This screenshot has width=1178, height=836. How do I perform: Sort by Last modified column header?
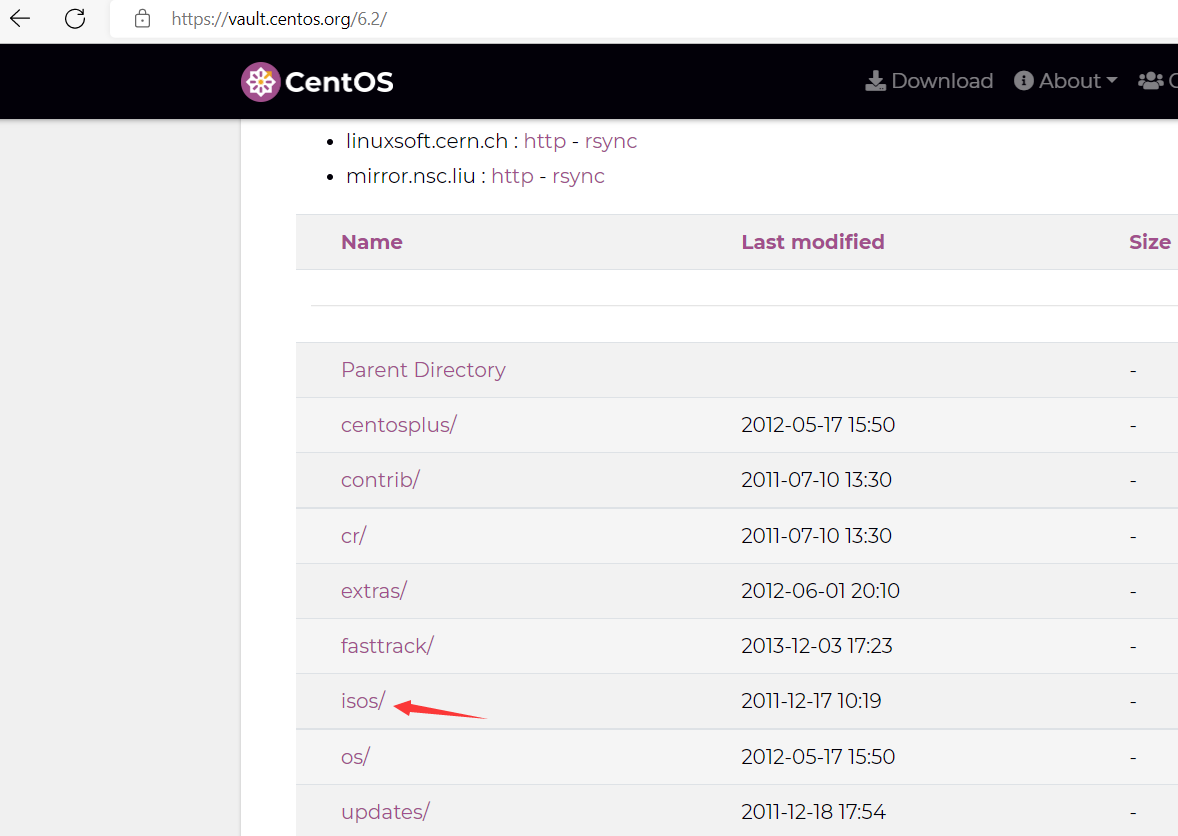(x=813, y=242)
